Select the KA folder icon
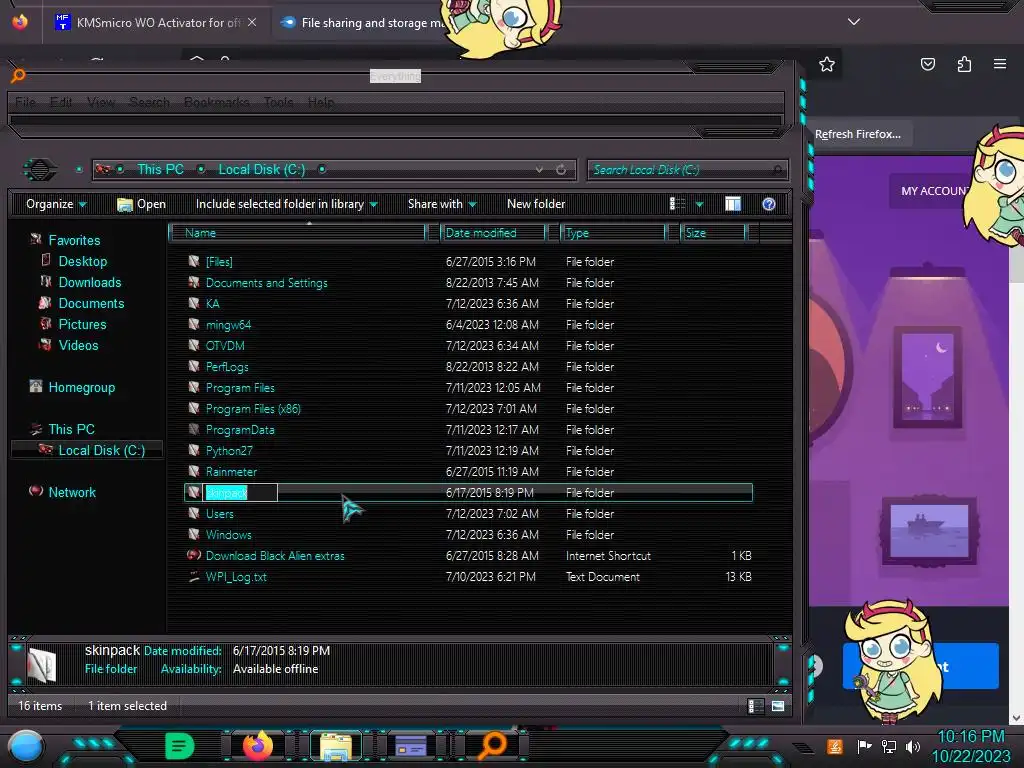This screenshot has height=768, width=1024. [x=194, y=303]
